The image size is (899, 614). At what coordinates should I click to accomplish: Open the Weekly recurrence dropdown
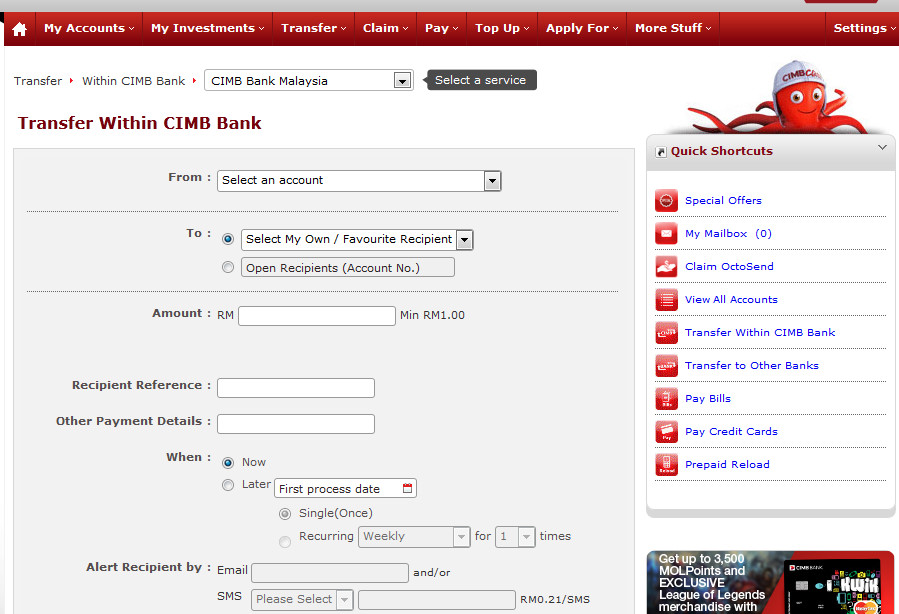pos(414,537)
